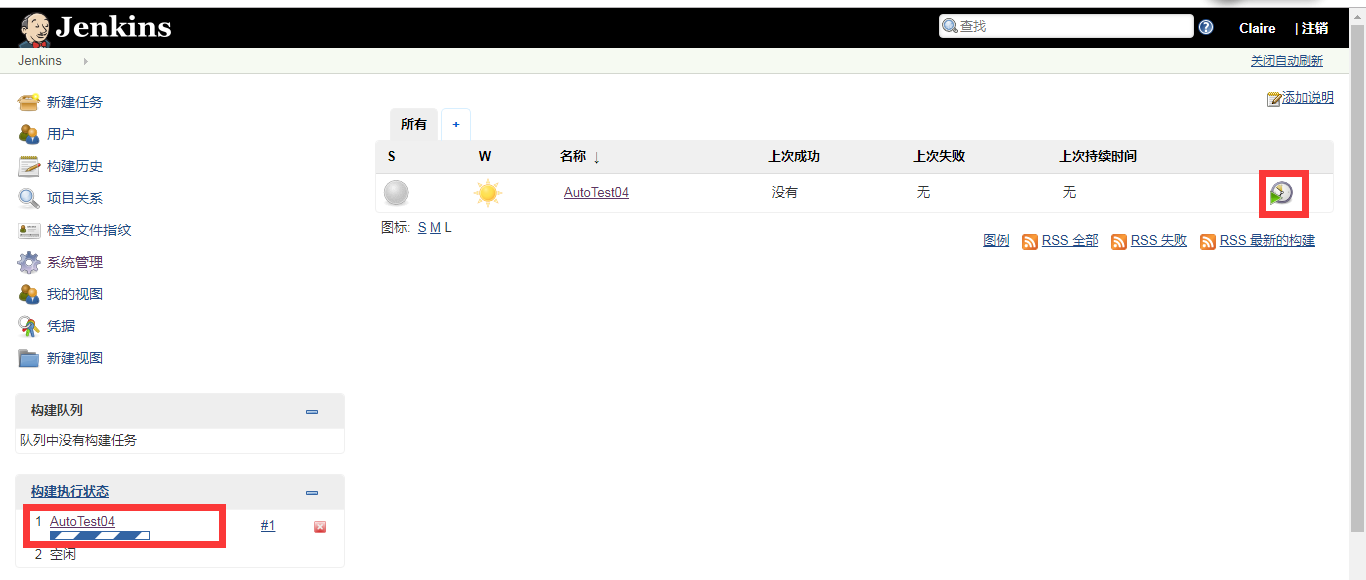Screen dimensions: 1366x580
Task: Open 新建任务 menu link
Action: 75,102
